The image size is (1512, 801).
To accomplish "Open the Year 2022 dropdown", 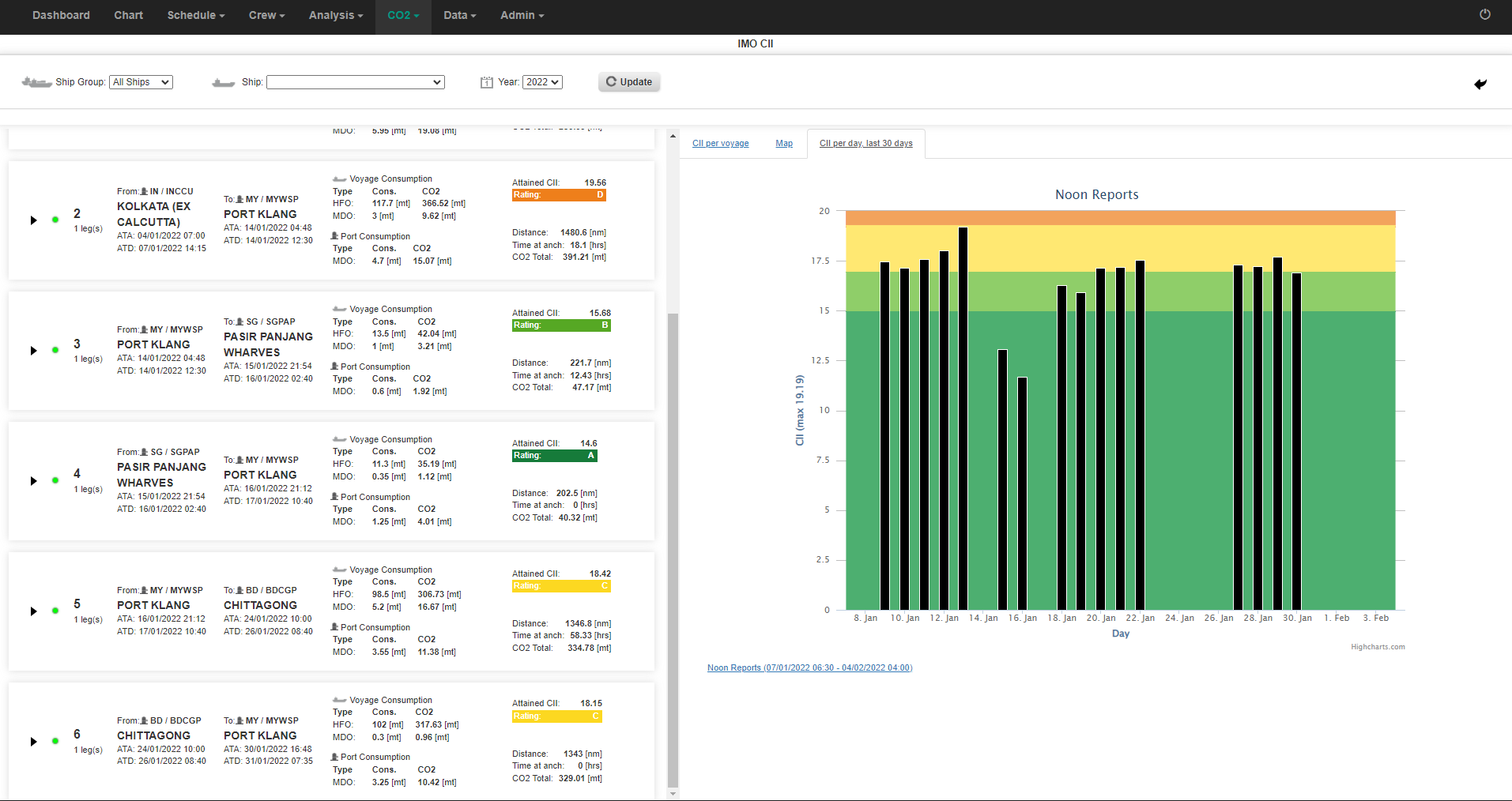I will point(542,81).
